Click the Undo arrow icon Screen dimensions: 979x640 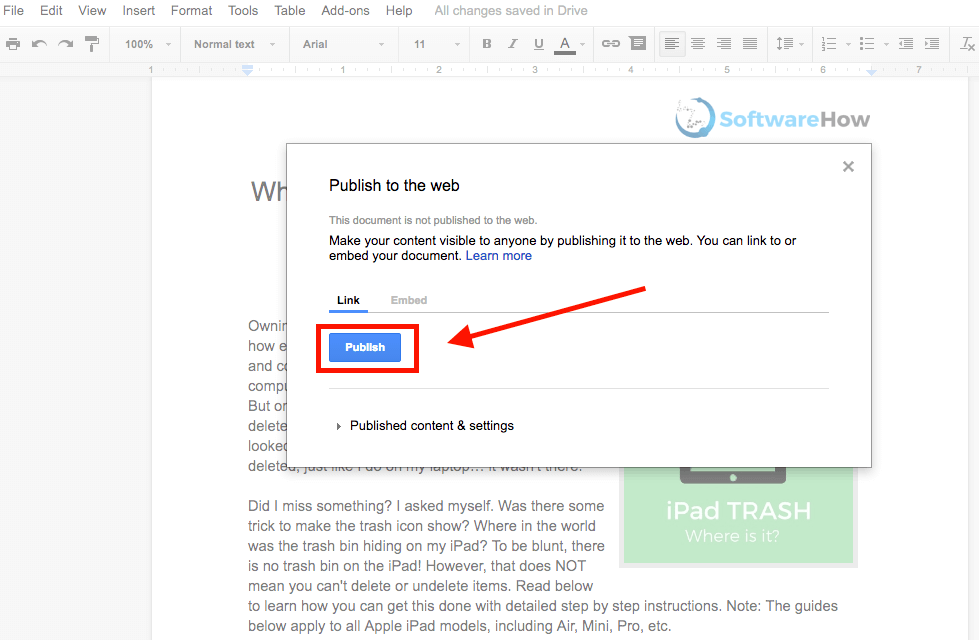(40, 44)
